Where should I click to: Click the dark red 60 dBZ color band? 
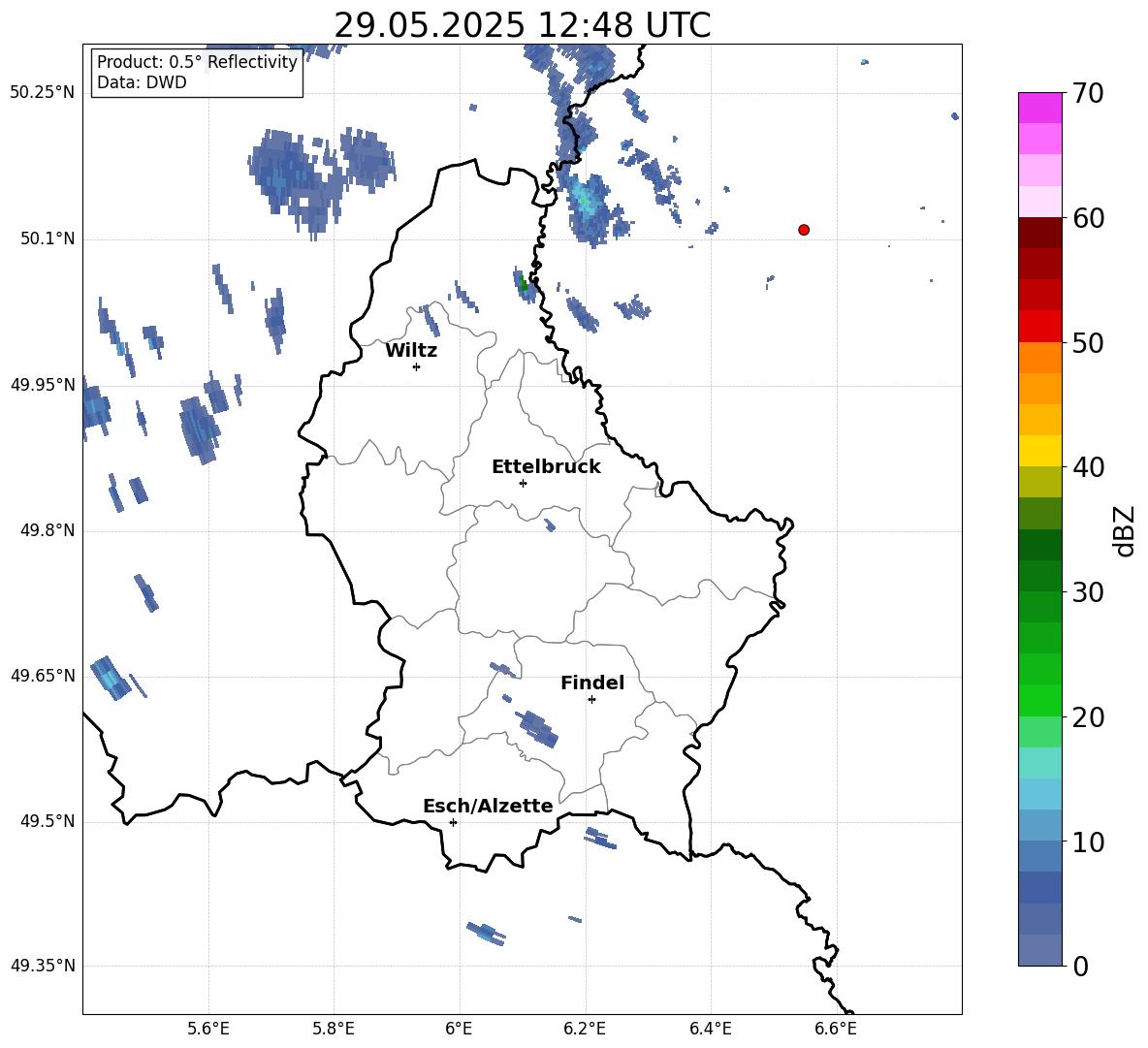[1039, 233]
